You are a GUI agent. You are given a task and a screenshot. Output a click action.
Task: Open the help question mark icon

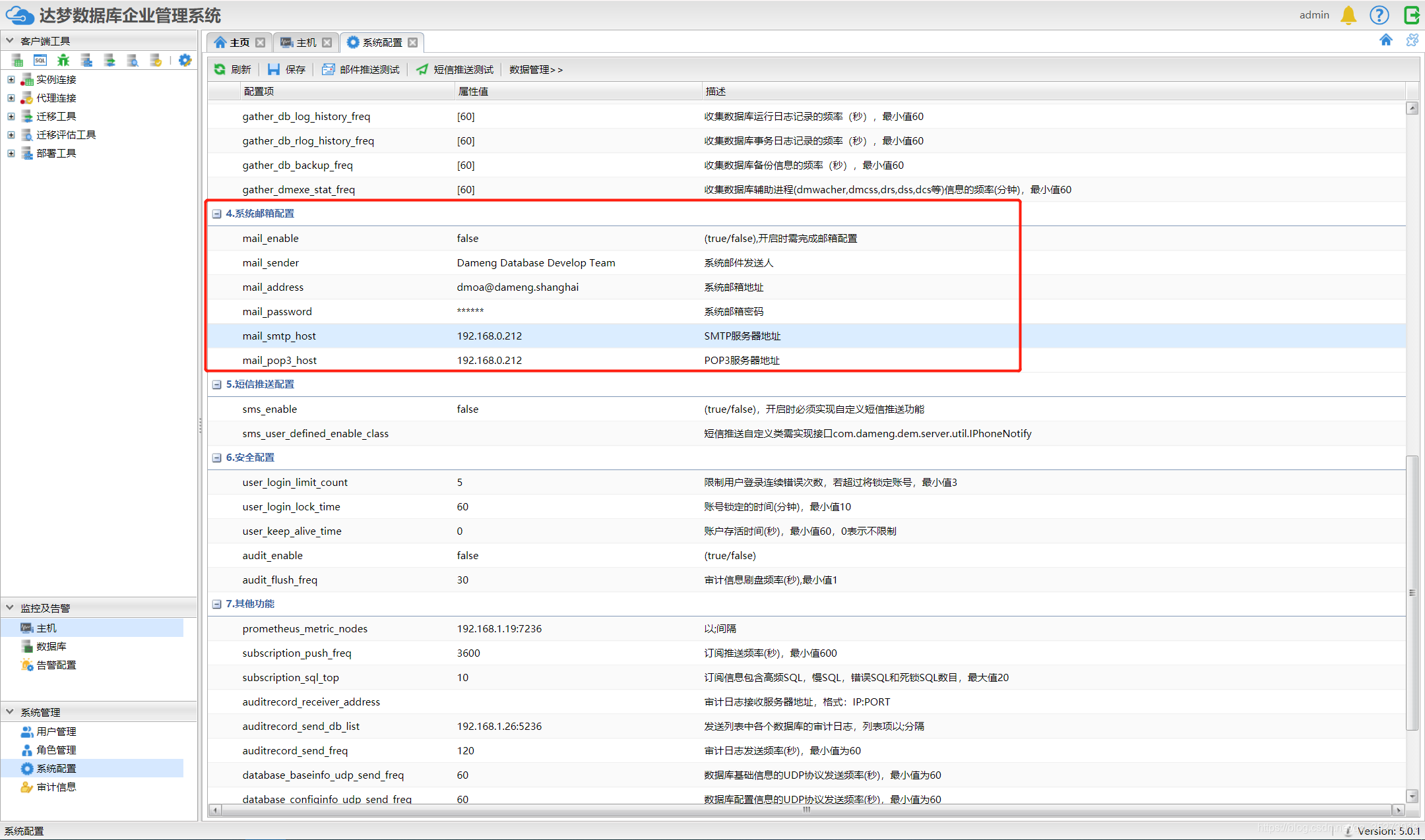click(1379, 15)
